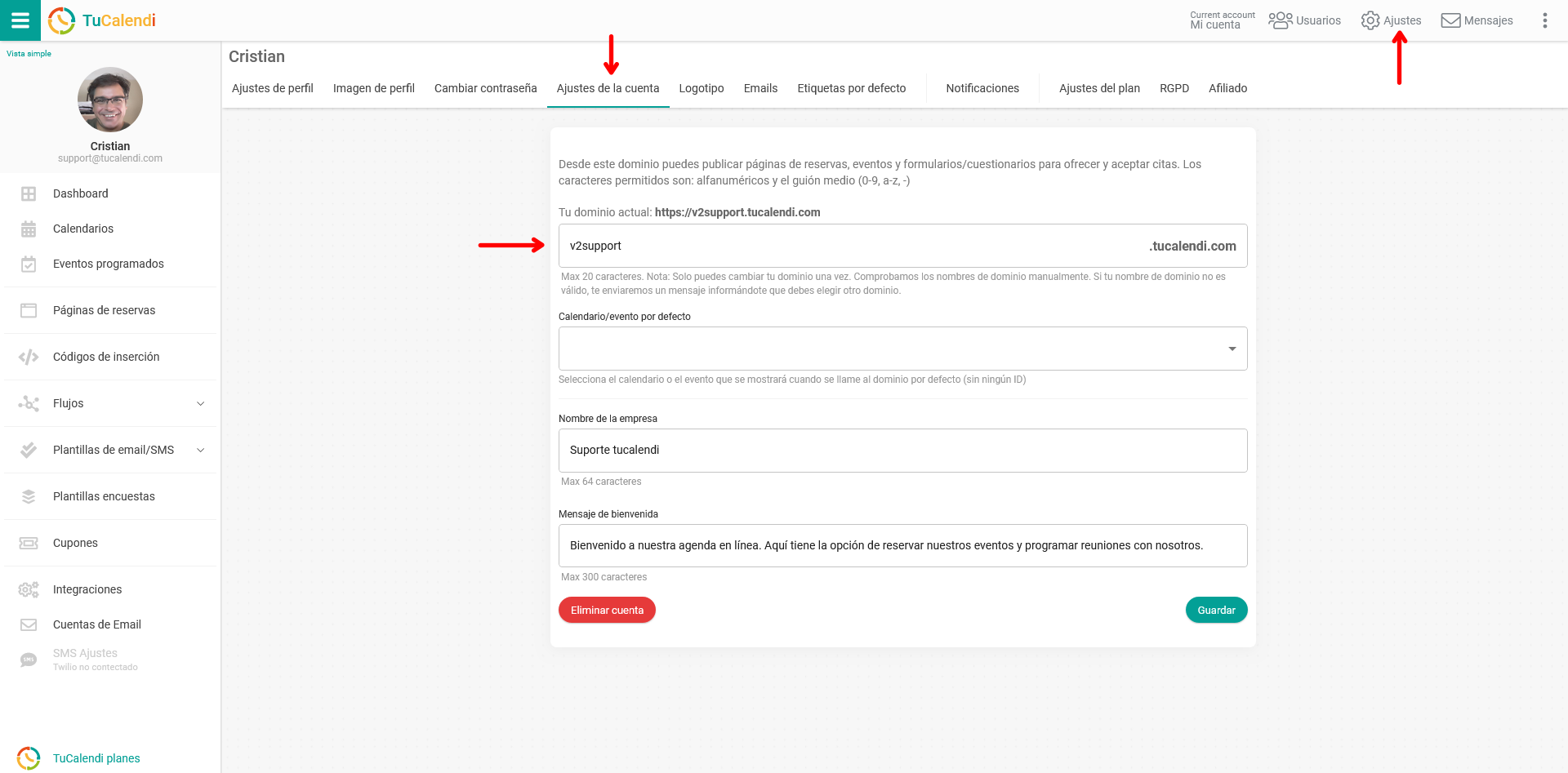The height and width of the screenshot is (773, 1568).
Task: Click the Guardar button
Action: click(x=1217, y=610)
